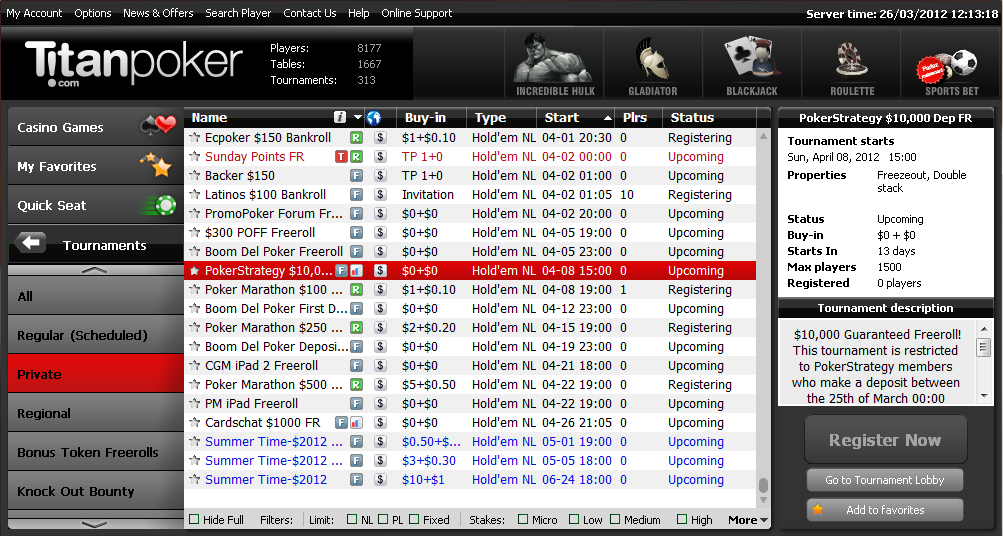Click the F icon on Latinos $100 Bankroll row
The image size is (1003, 536).
[356, 194]
